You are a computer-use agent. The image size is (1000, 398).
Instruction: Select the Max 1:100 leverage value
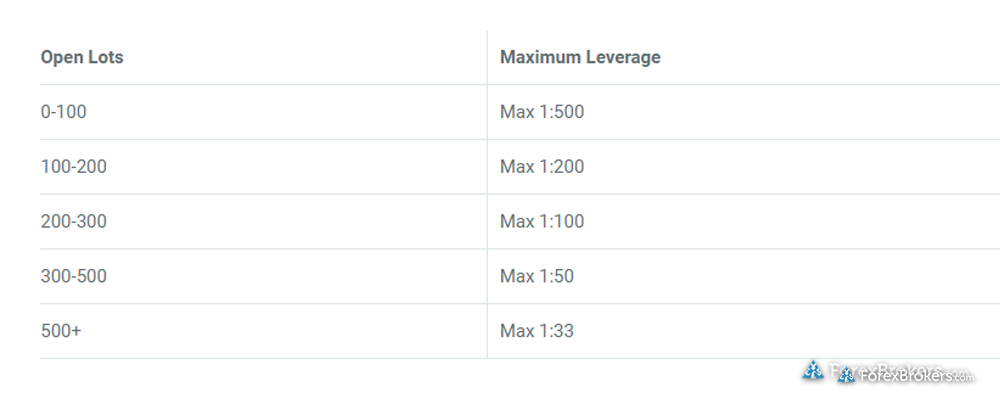[542, 221]
